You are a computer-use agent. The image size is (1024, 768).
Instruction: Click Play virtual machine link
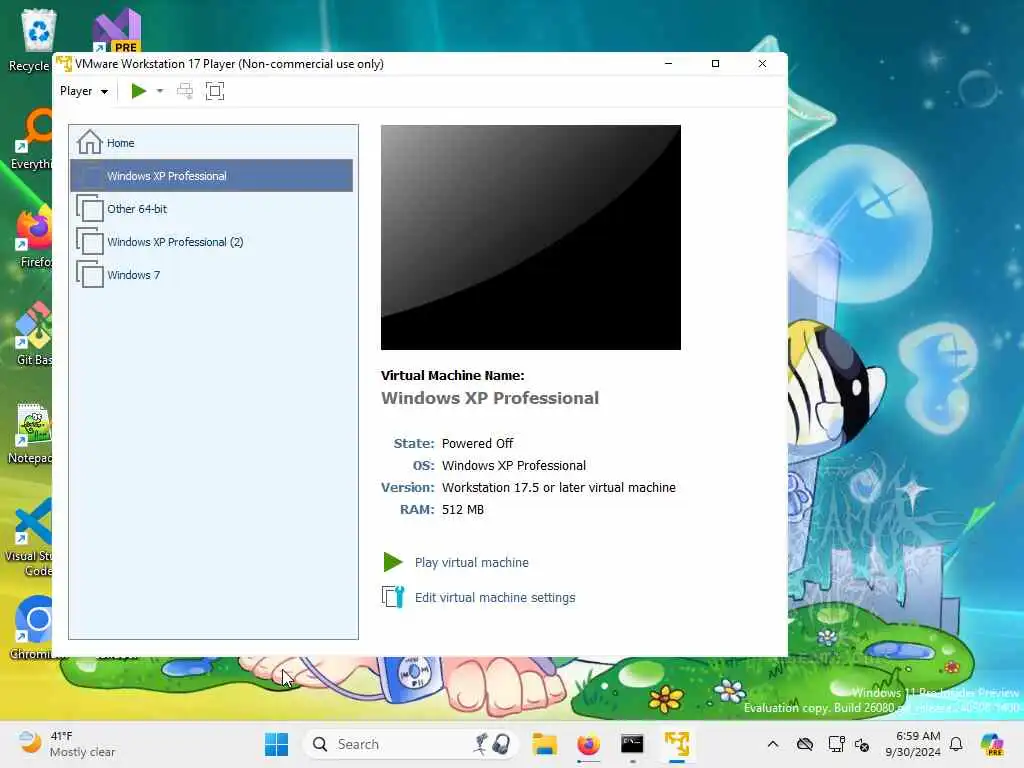[x=472, y=562]
